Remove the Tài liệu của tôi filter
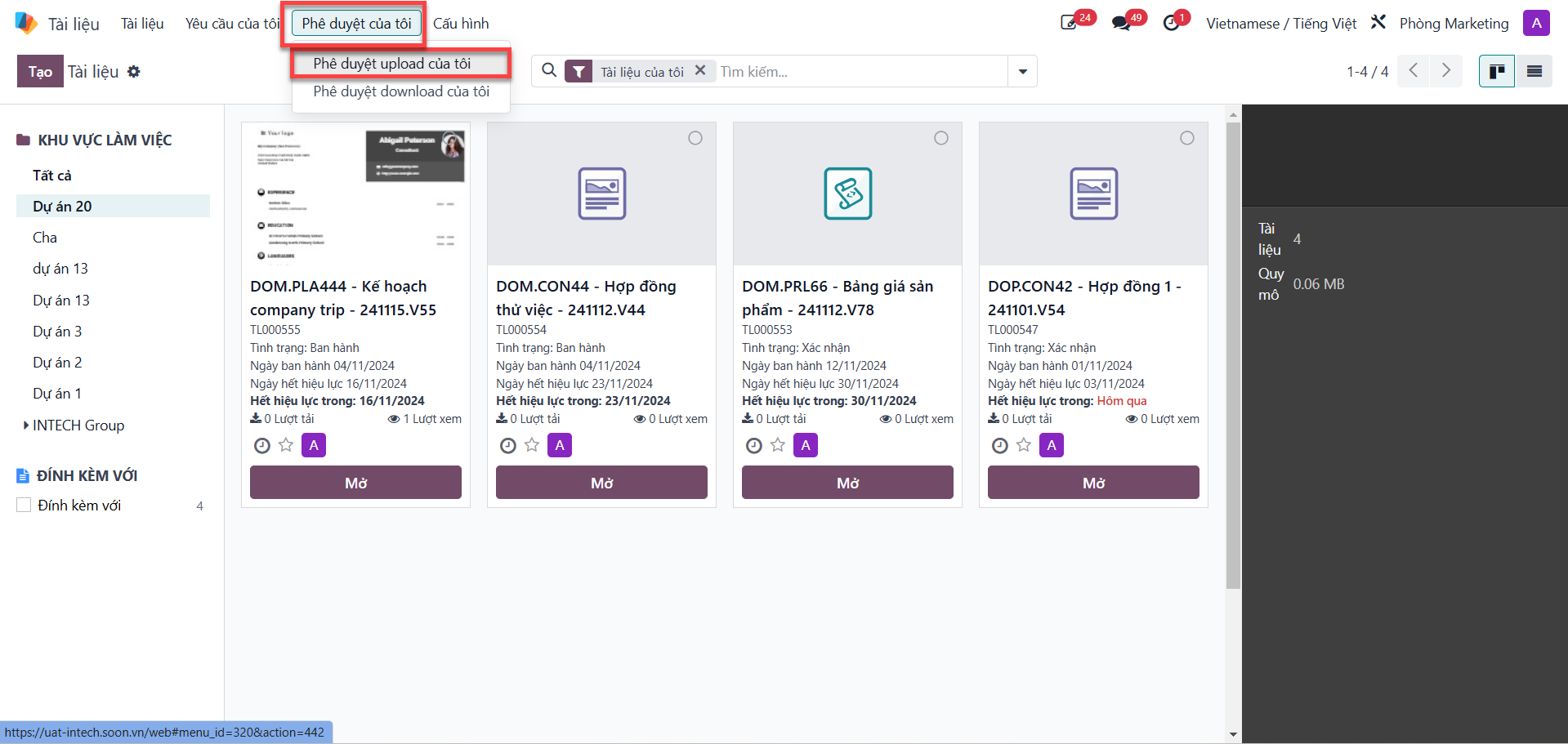Image resolution: width=1568 pixels, height=744 pixels. coord(700,71)
